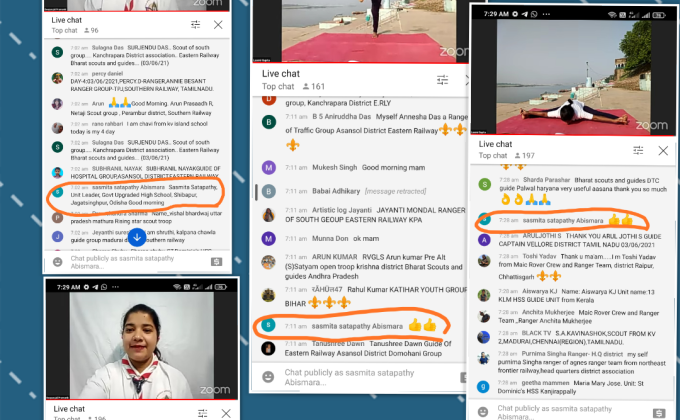Close the 197-viewer live chat panel

(662, 149)
